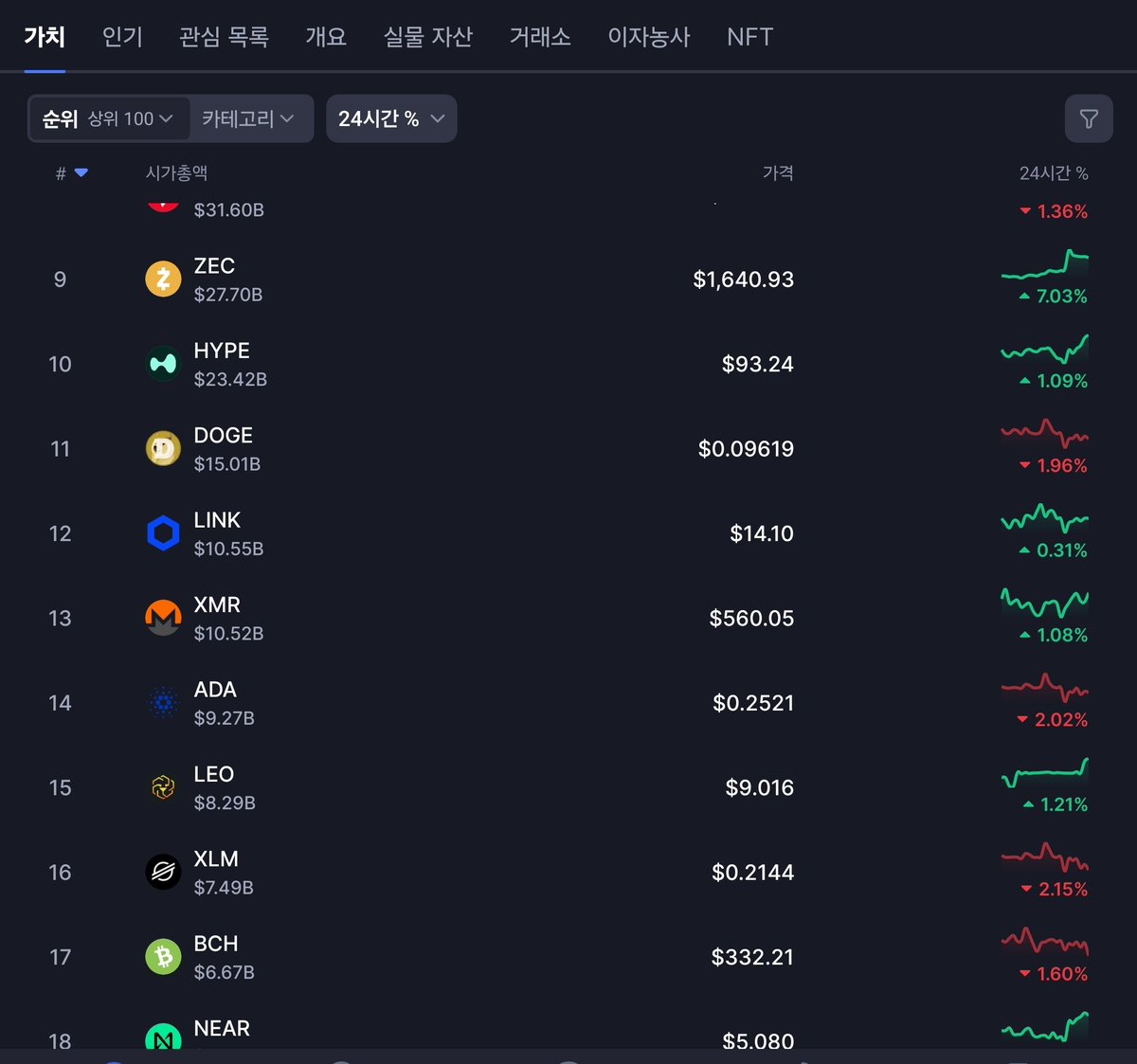Click the XMR Monero logo
This screenshot has width=1137, height=1064.
coord(163,618)
